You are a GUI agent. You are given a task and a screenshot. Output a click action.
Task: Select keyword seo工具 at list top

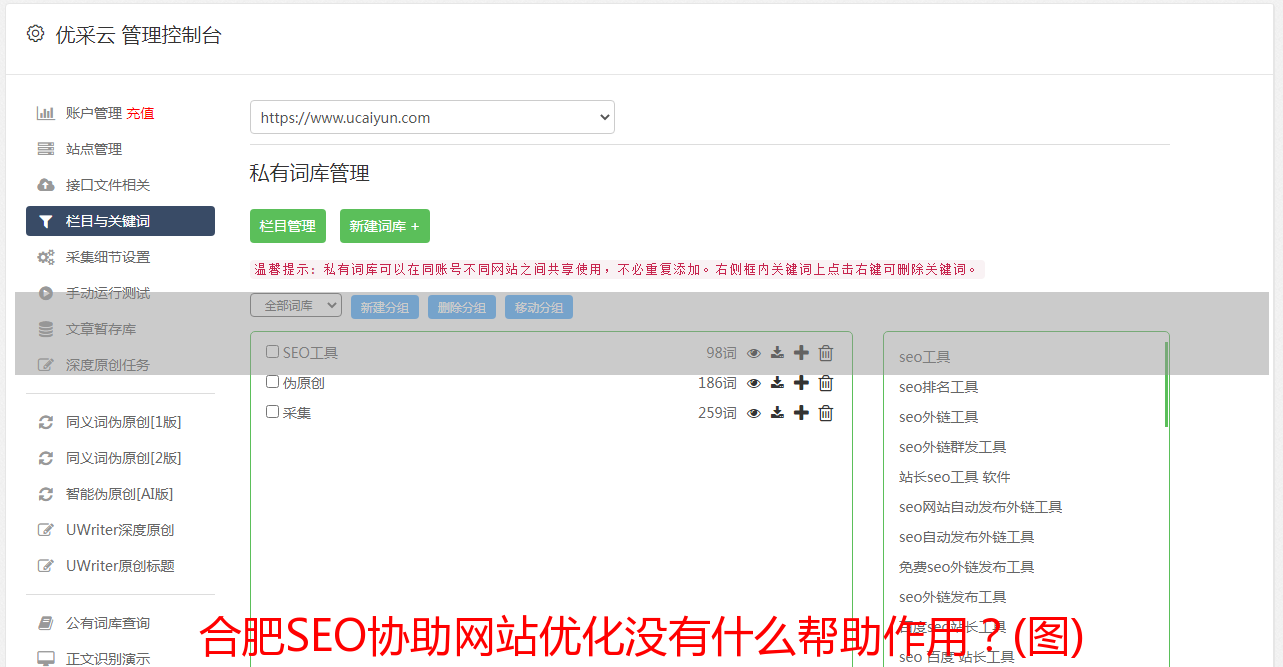click(x=924, y=357)
